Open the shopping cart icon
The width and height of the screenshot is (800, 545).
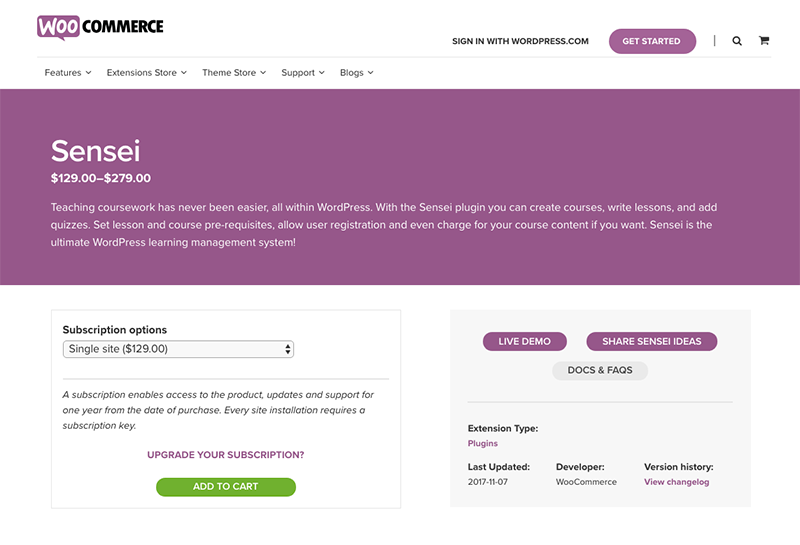click(x=764, y=41)
